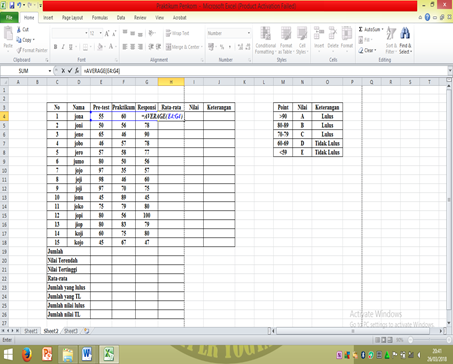This screenshot has width=453, height=364.
Task: Open the Name Box dropdown arrow
Action: [50, 71]
